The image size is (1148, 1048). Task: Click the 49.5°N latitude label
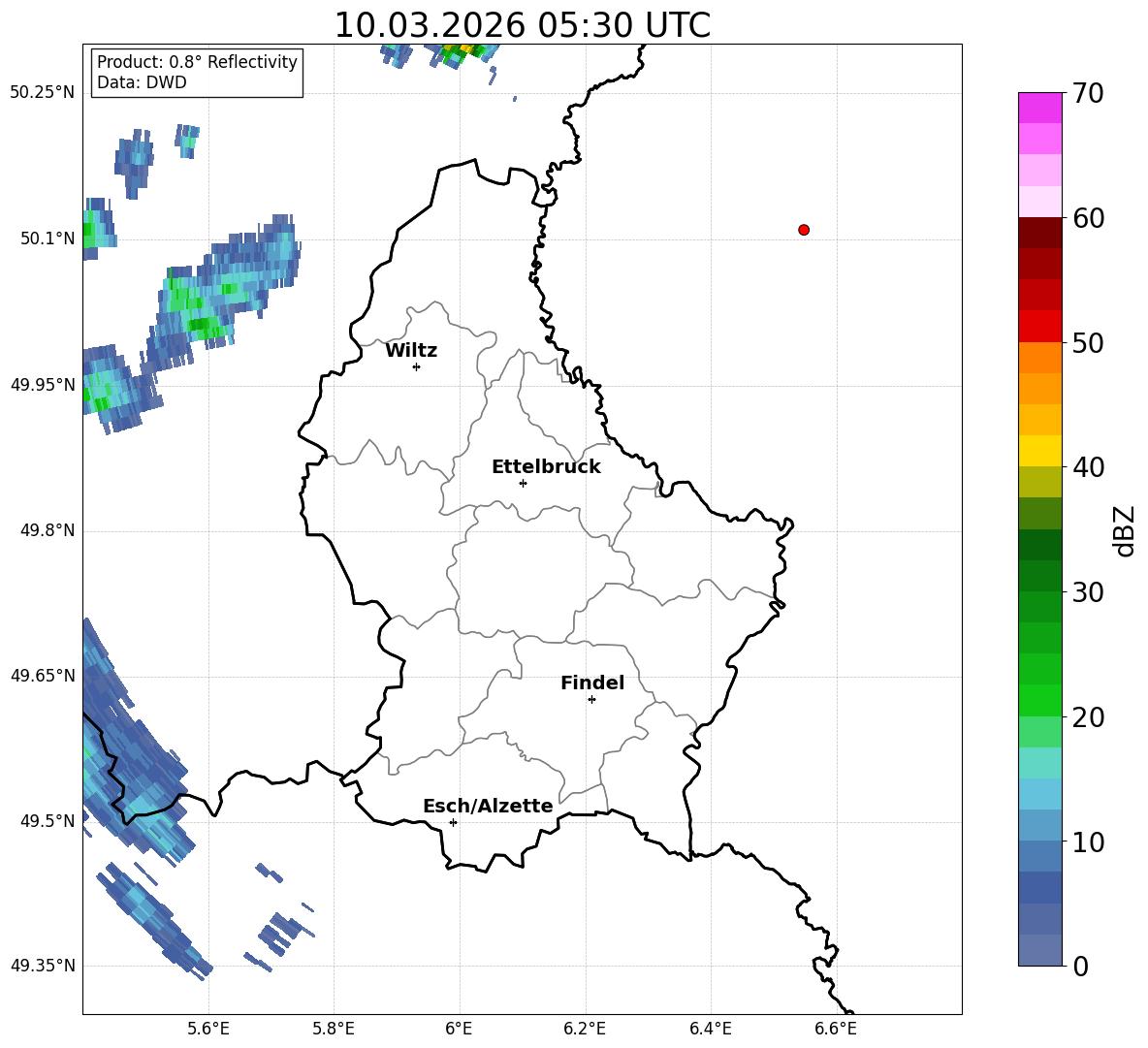48,820
